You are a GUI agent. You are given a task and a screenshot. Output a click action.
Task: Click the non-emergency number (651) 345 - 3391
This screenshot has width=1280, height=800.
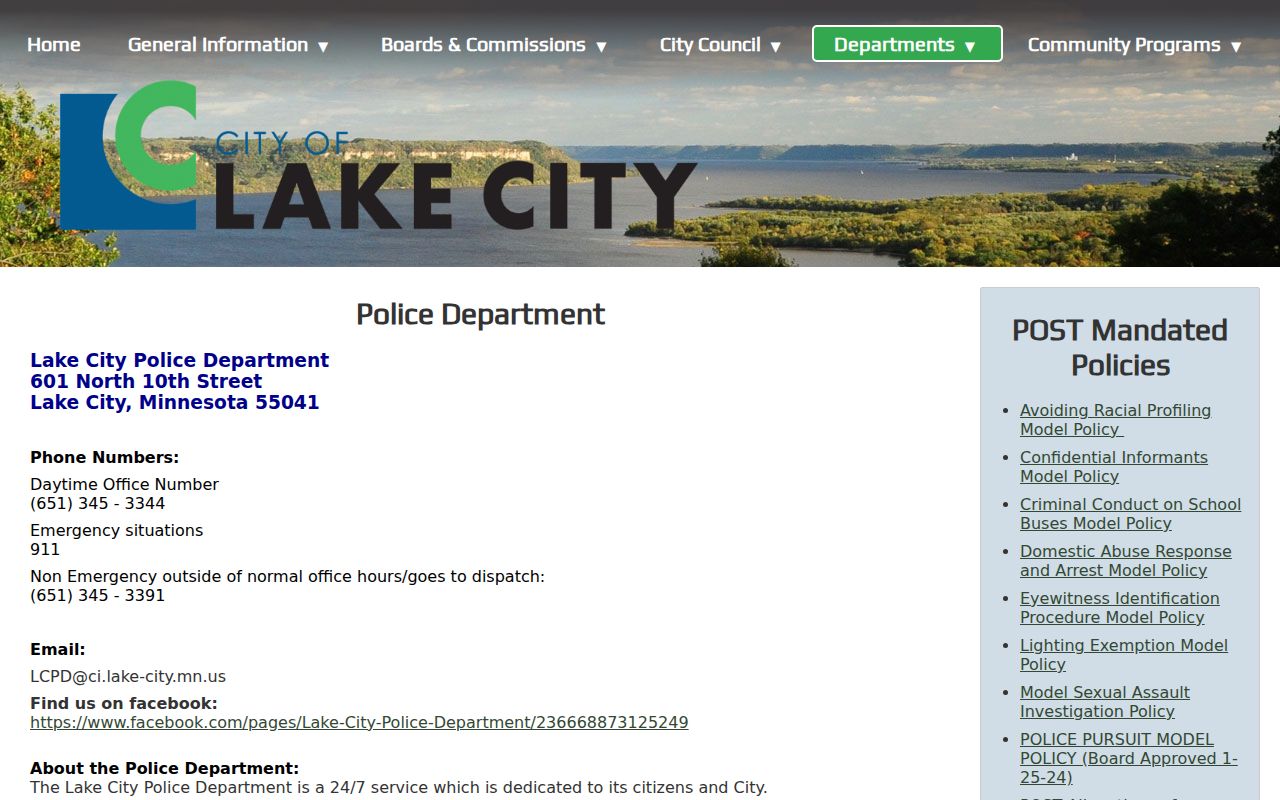97,595
